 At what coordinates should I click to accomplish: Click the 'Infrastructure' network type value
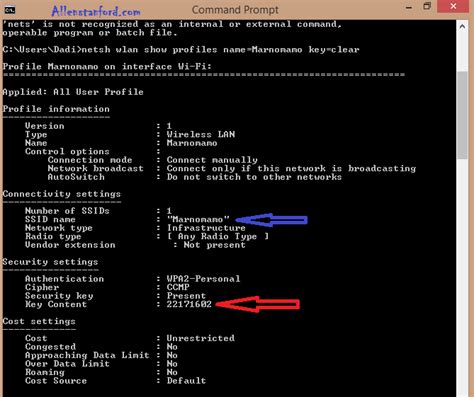coord(206,228)
